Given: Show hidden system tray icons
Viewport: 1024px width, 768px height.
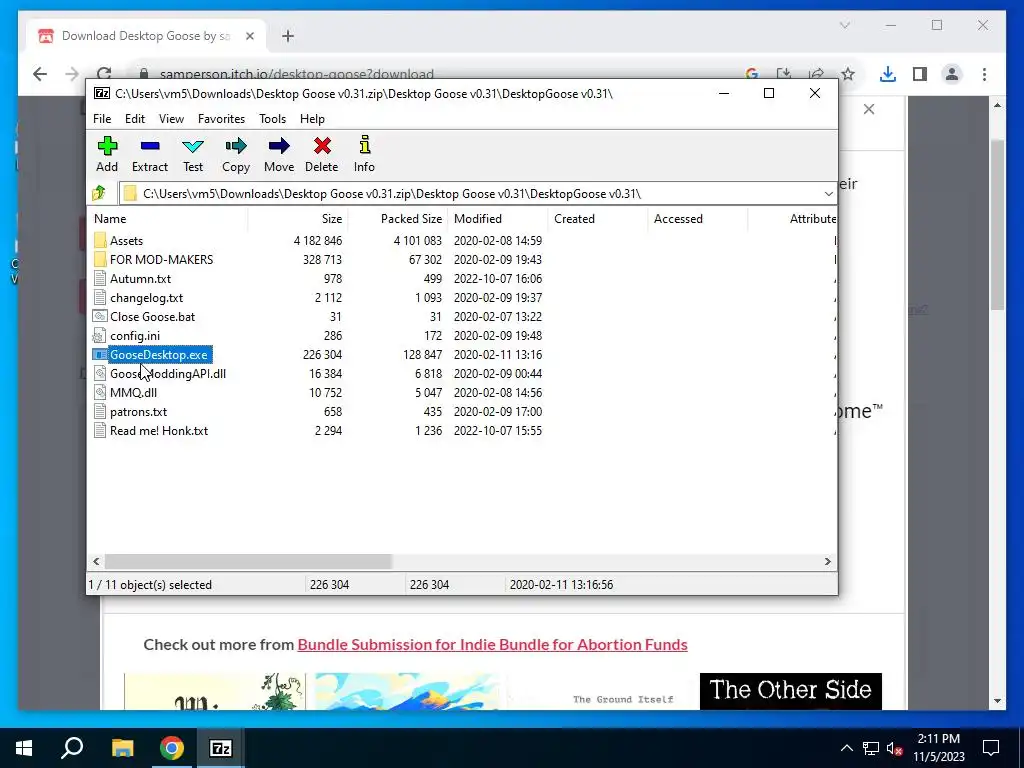Looking at the screenshot, I should point(846,748).
